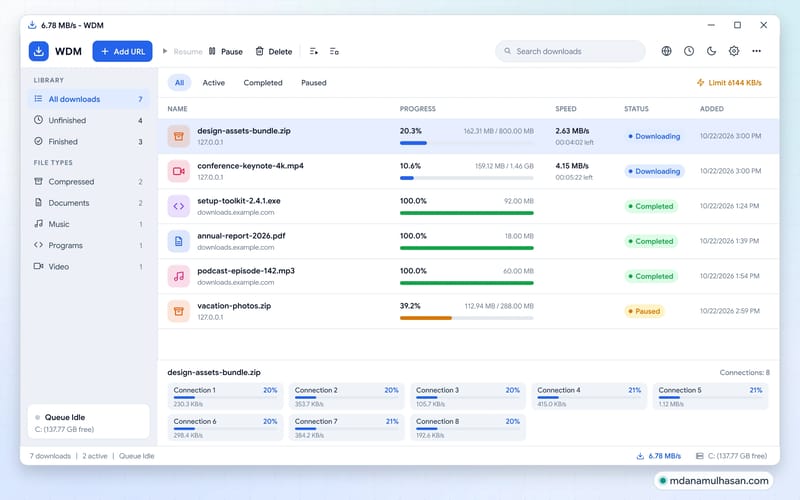Click the Connections: 8 label

click(744, 372)
